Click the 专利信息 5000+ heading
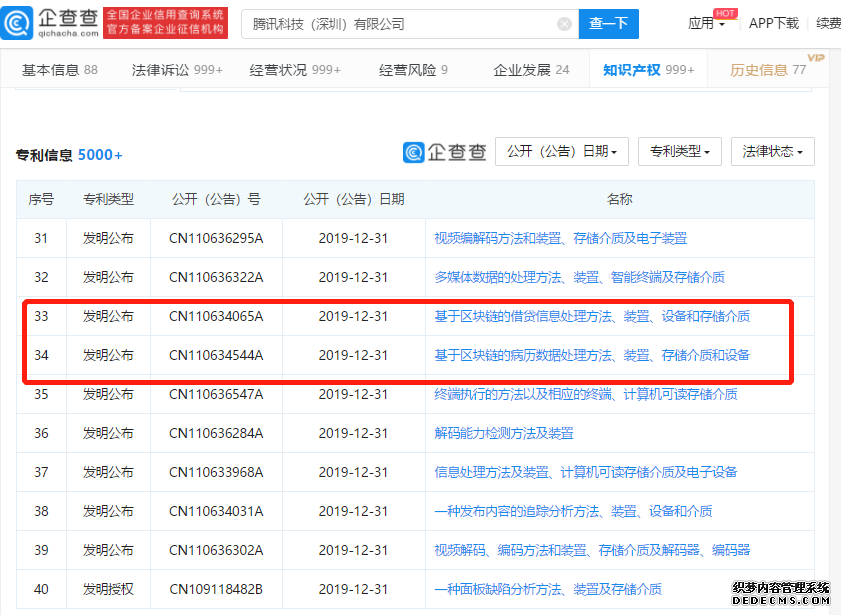 coord(69,155)
